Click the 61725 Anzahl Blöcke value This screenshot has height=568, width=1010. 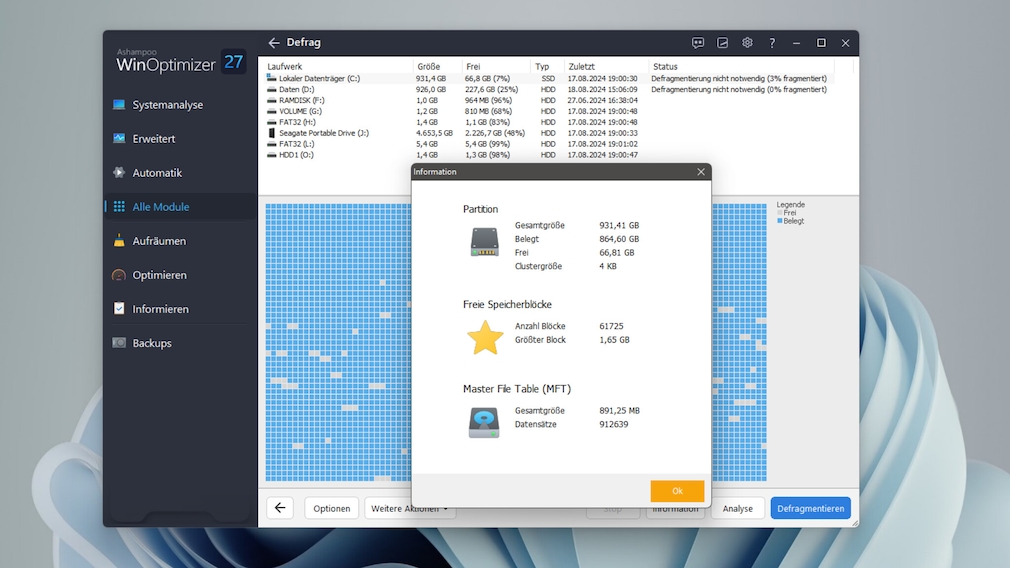[611, 327]
